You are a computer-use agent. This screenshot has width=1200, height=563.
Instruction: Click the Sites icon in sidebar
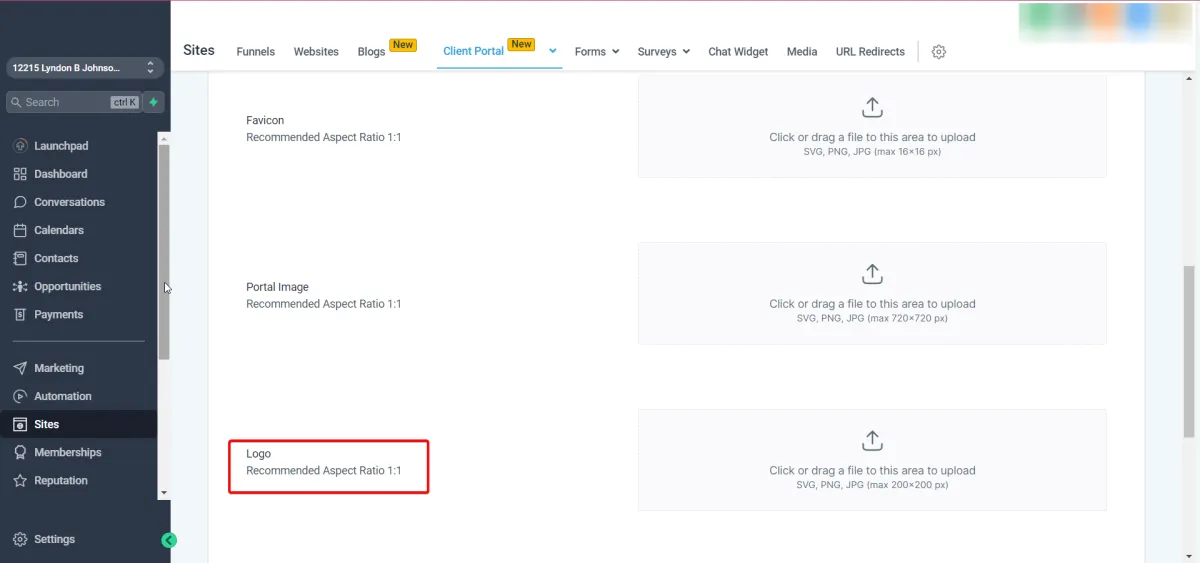point(20,424)
